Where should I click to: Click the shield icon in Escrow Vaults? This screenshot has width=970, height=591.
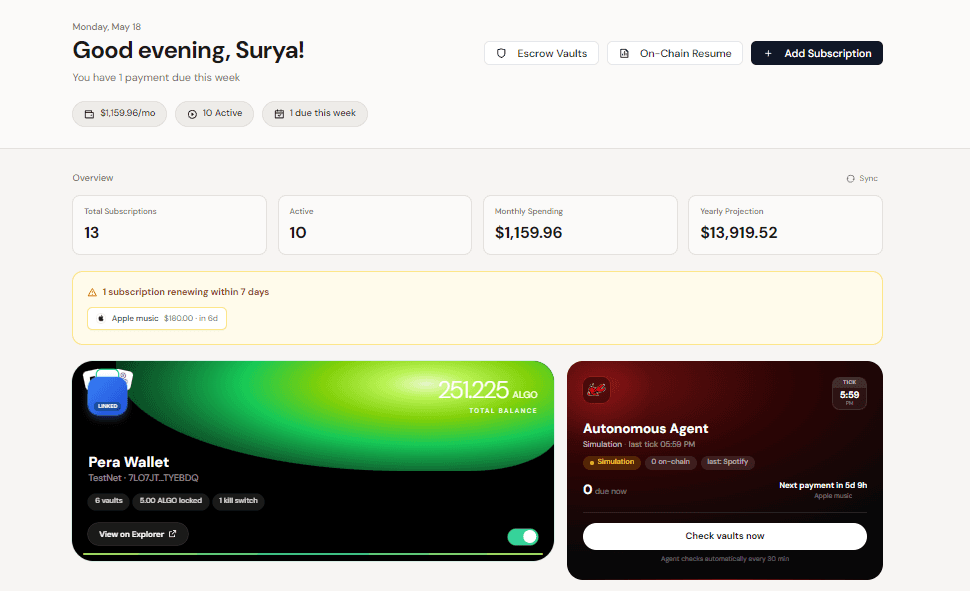(501, 53)
